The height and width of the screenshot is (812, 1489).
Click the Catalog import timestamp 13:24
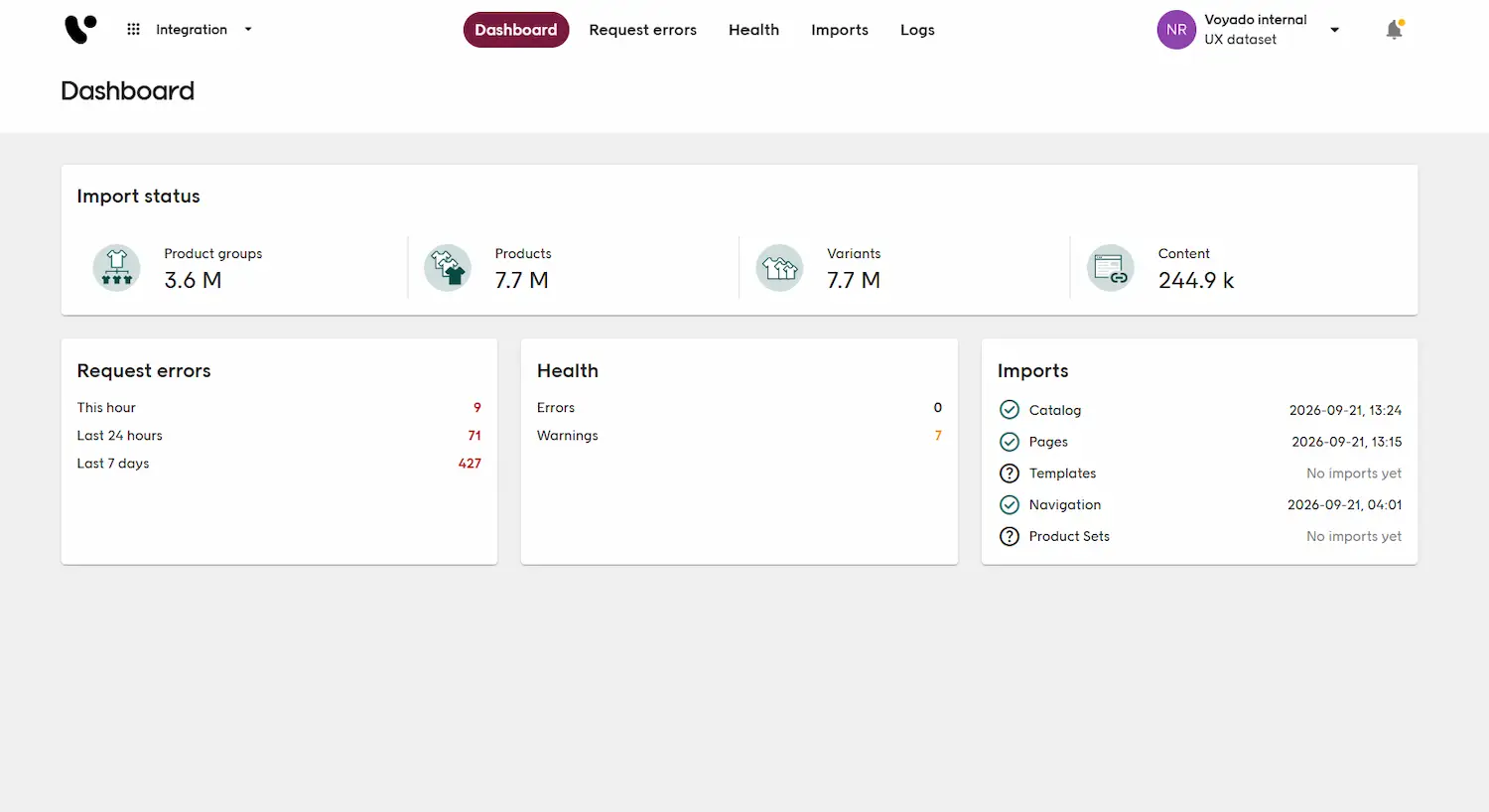coord(1346,410)
